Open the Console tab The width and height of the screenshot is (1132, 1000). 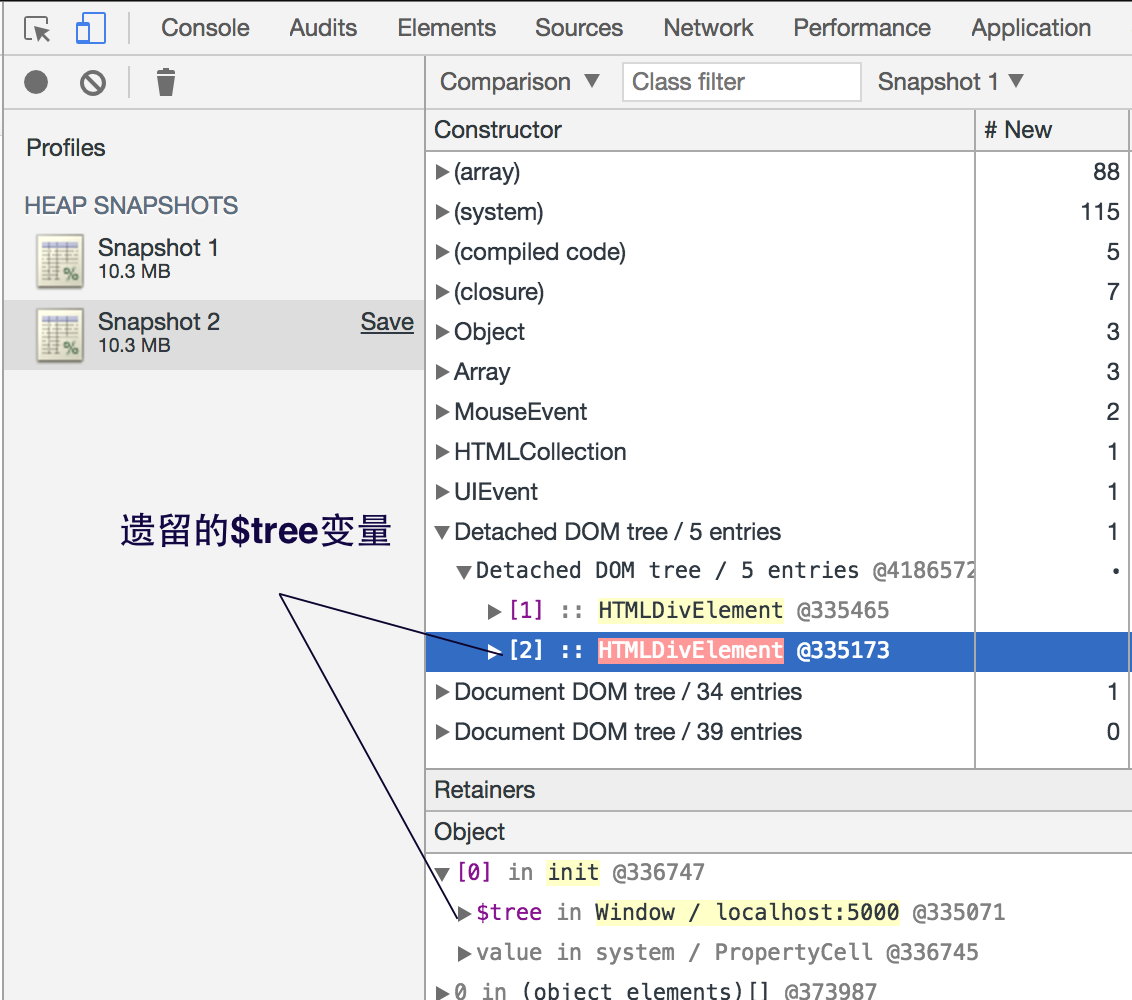[x=205, y=27]
